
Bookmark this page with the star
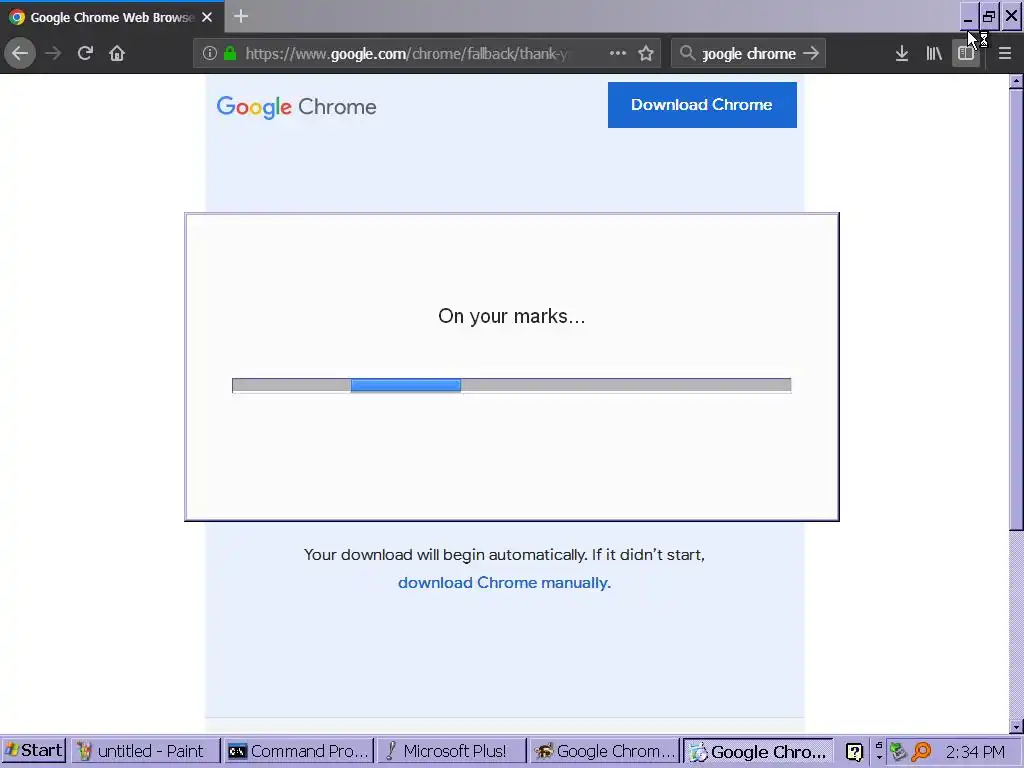tap(646, 53)
